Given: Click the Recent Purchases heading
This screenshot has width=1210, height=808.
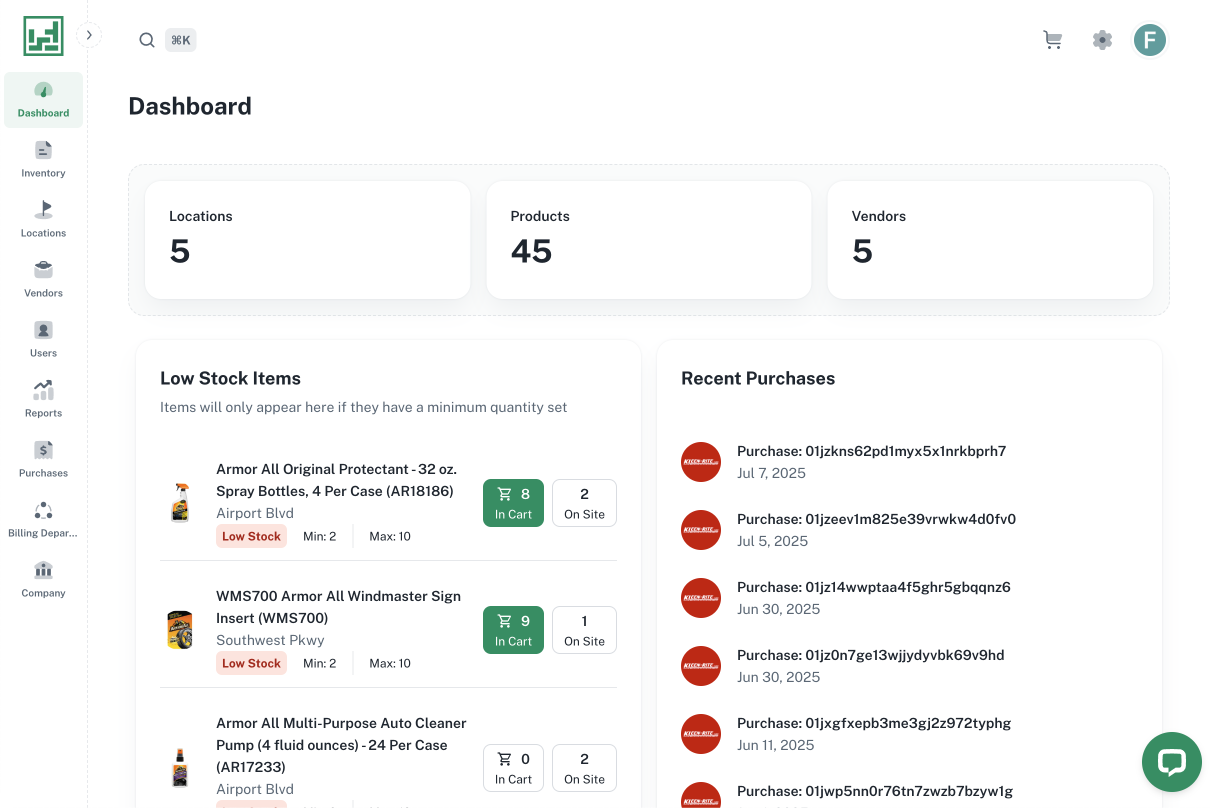Looking at the screenshot, I should [x=758, y=378].
